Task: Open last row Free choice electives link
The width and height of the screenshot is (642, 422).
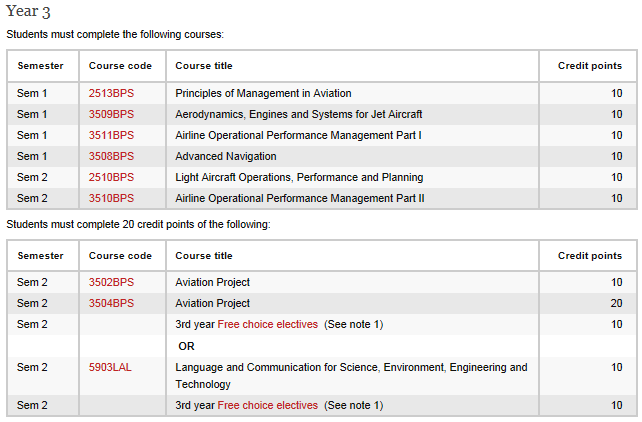Action: [267, 405]
